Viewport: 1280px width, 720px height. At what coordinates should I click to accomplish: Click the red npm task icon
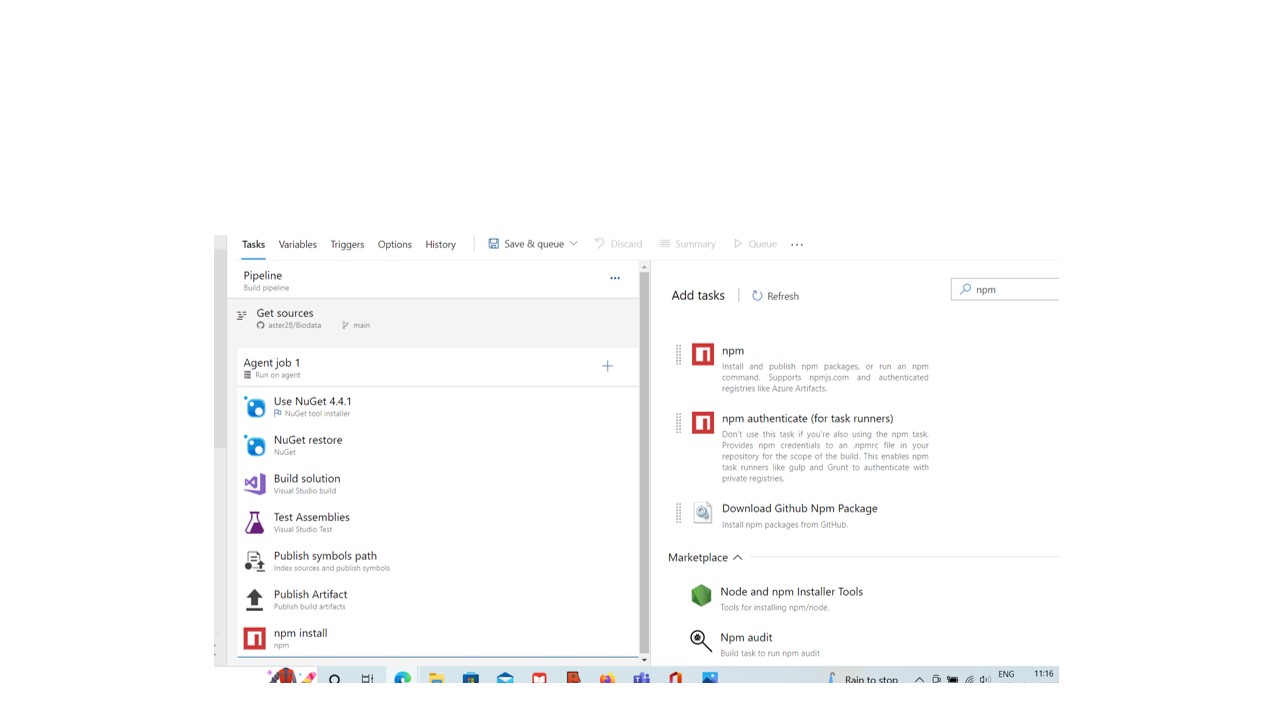pos(703,354)
